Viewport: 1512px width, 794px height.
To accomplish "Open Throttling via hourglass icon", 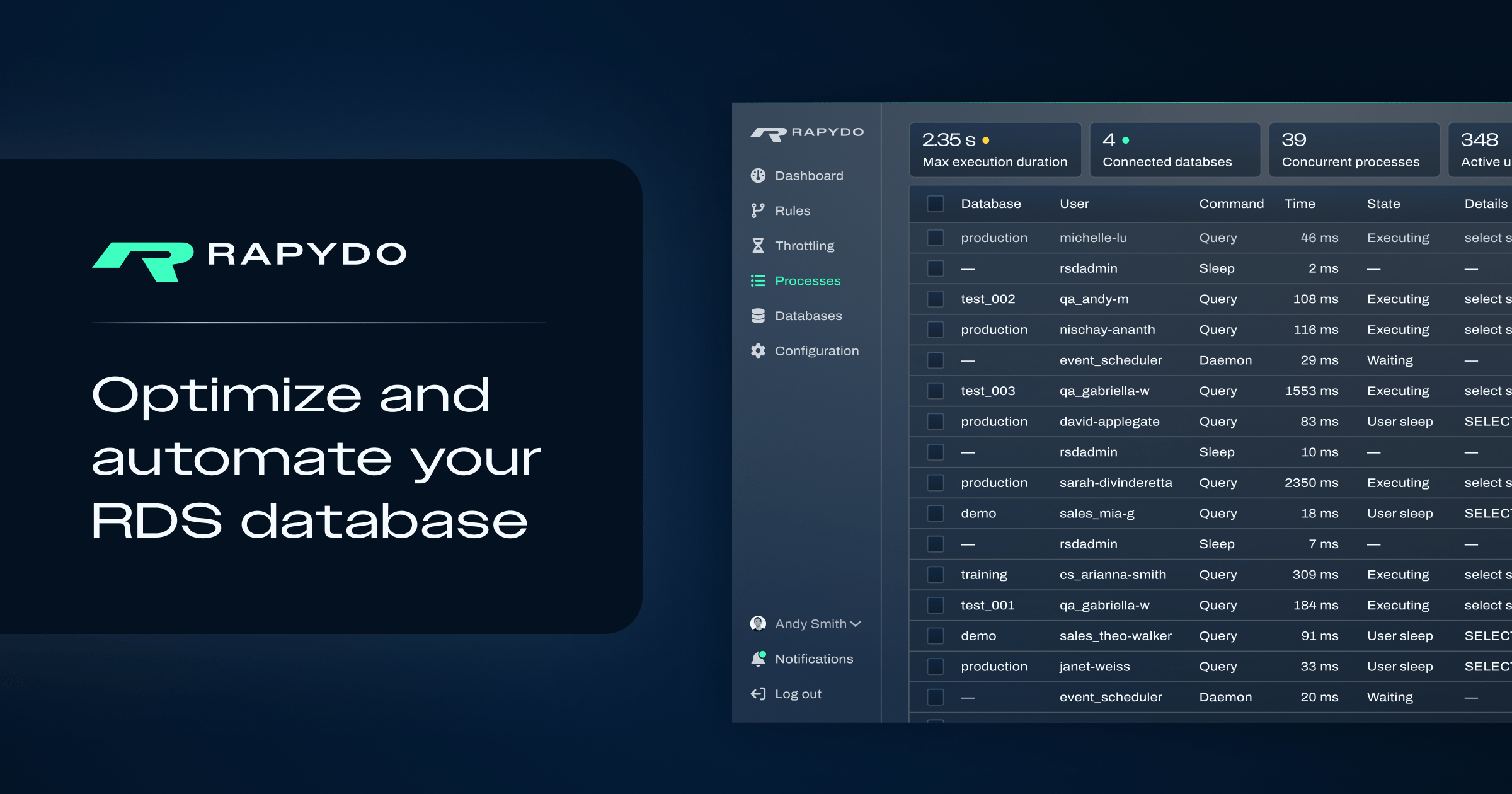I will click(757, 245).
